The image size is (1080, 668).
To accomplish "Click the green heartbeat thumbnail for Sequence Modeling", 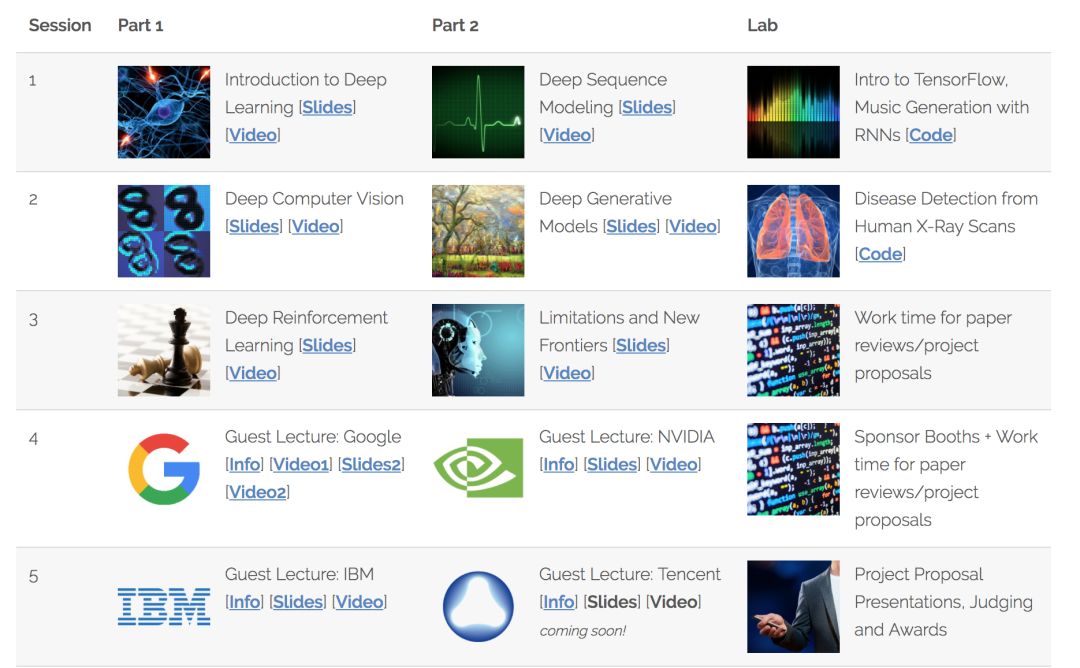I will 478,112.
